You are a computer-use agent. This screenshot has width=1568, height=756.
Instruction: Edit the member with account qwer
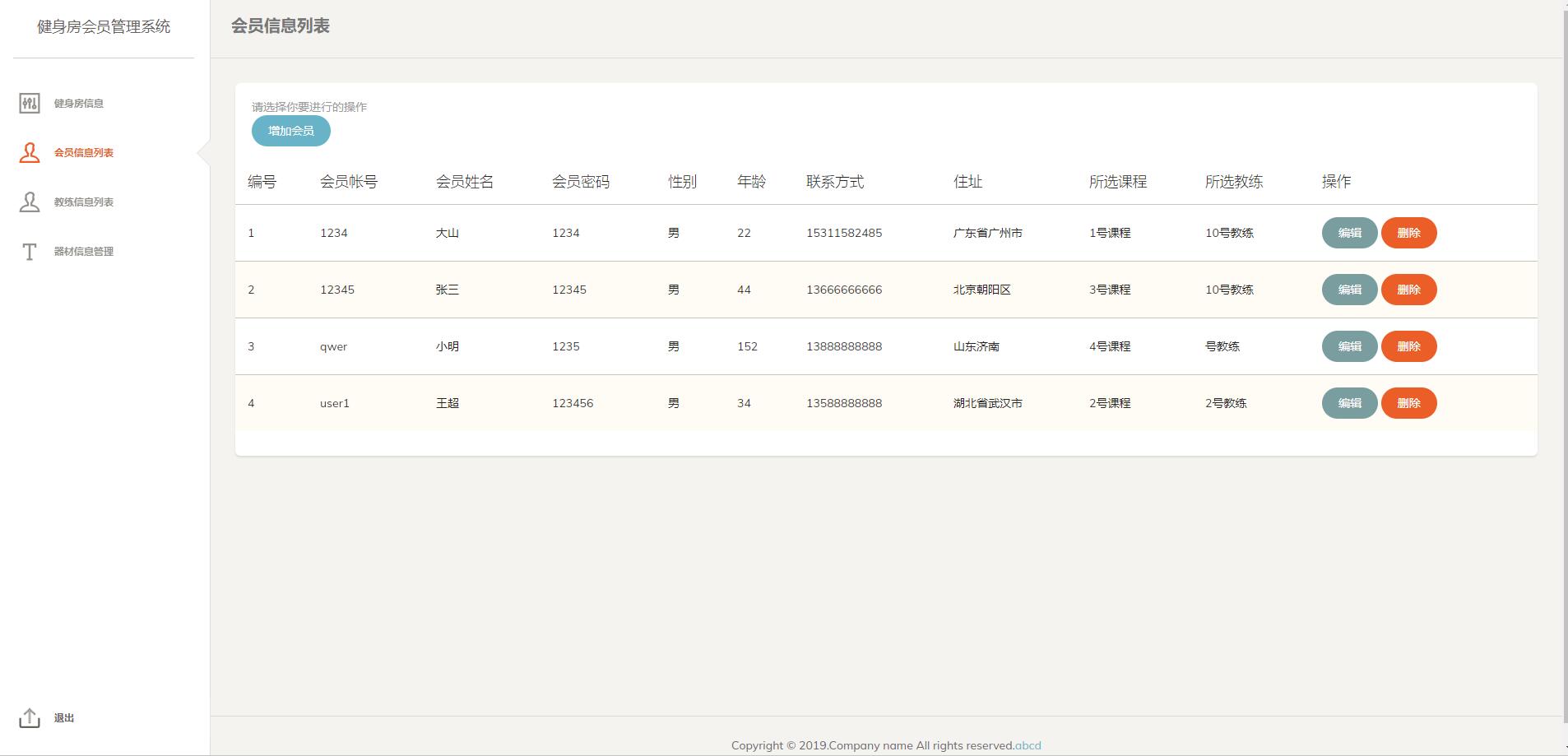[1349, 346]
